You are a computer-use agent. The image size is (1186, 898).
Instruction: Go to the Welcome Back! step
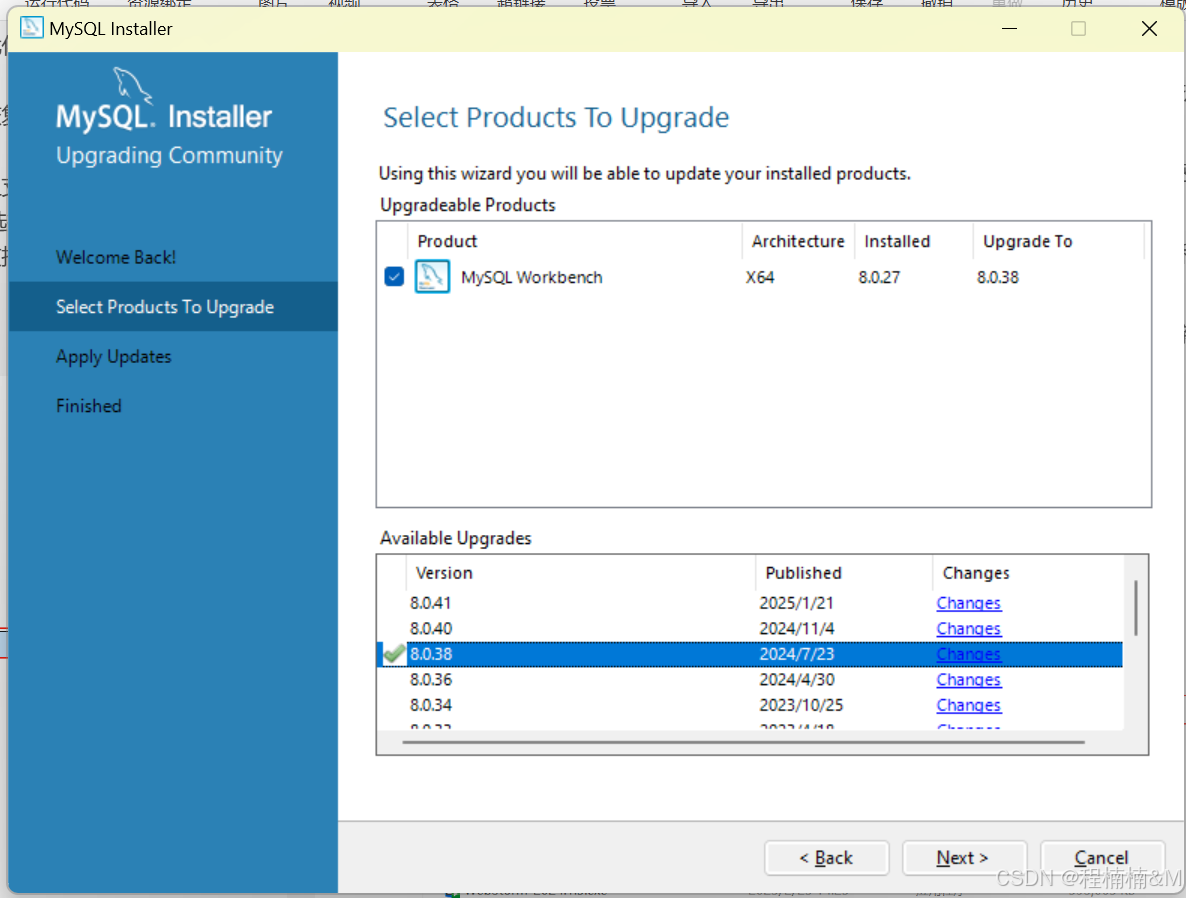point(116,257)
